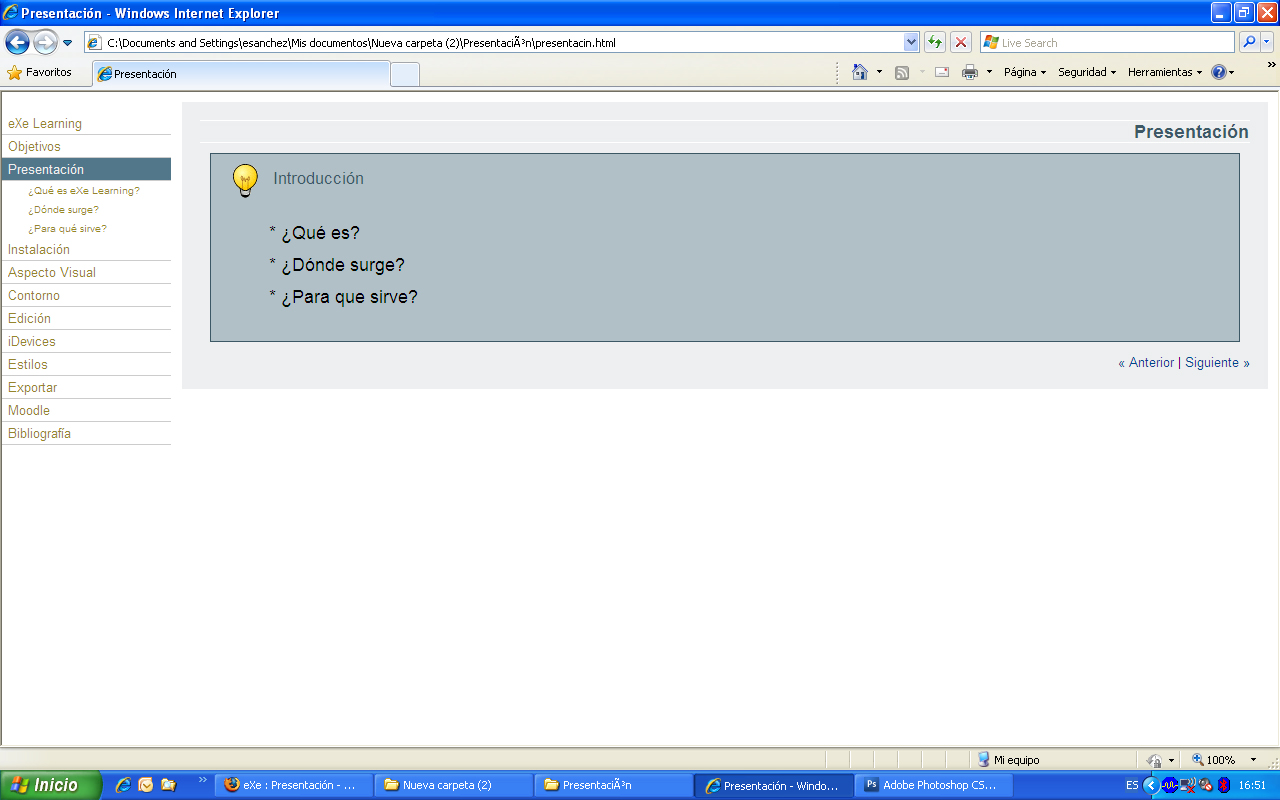The width and height of the screenshot is (1280, 800).
Task: Open the Herramientas dropdown menu
Action: (x=1164, y=72)
